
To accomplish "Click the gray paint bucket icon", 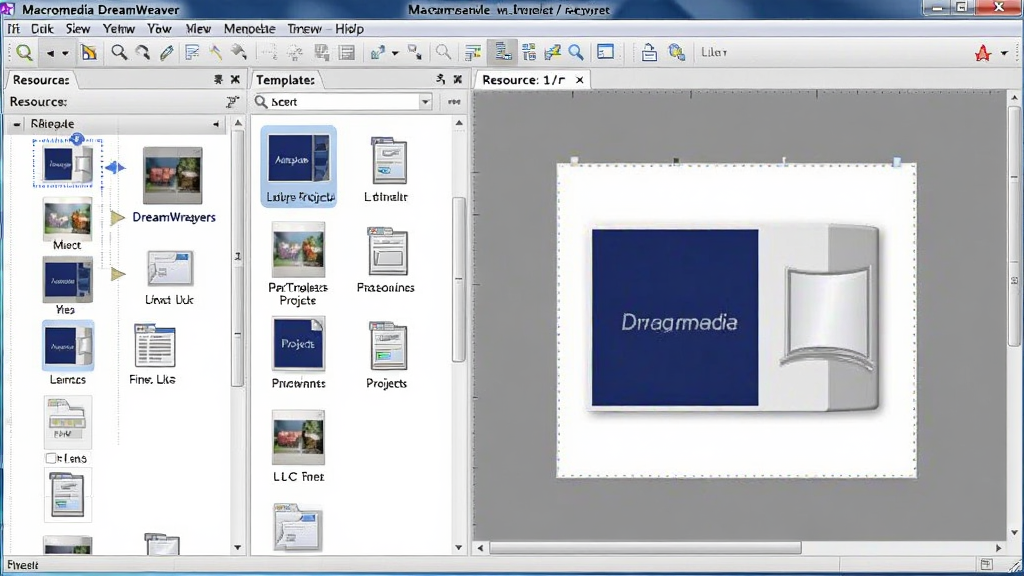I will click(x=239, y=53).
